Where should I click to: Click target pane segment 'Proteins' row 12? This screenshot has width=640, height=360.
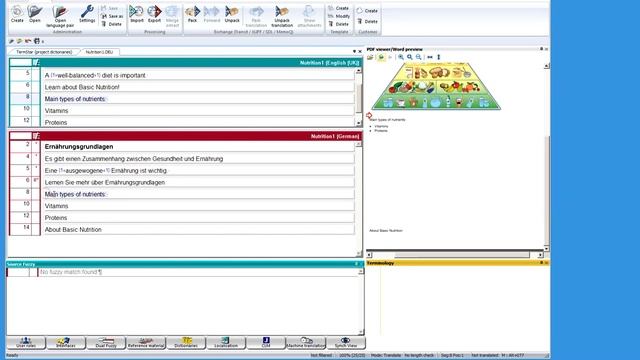point(199,218)
